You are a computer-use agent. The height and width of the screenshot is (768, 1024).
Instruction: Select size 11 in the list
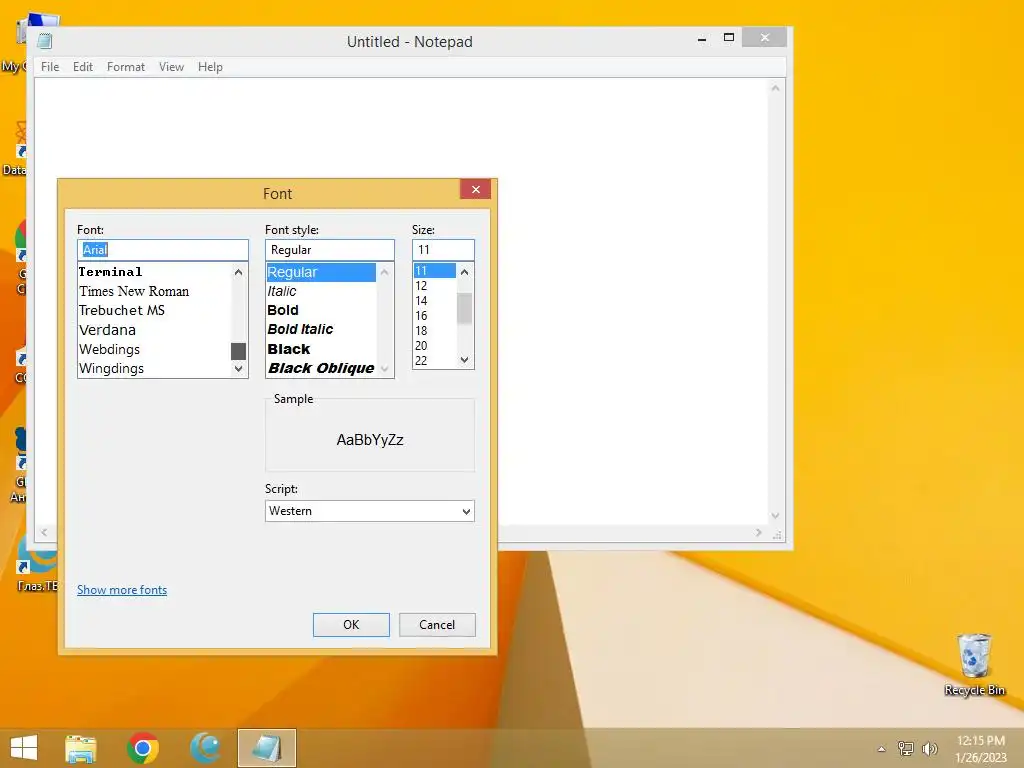(435, 270)
